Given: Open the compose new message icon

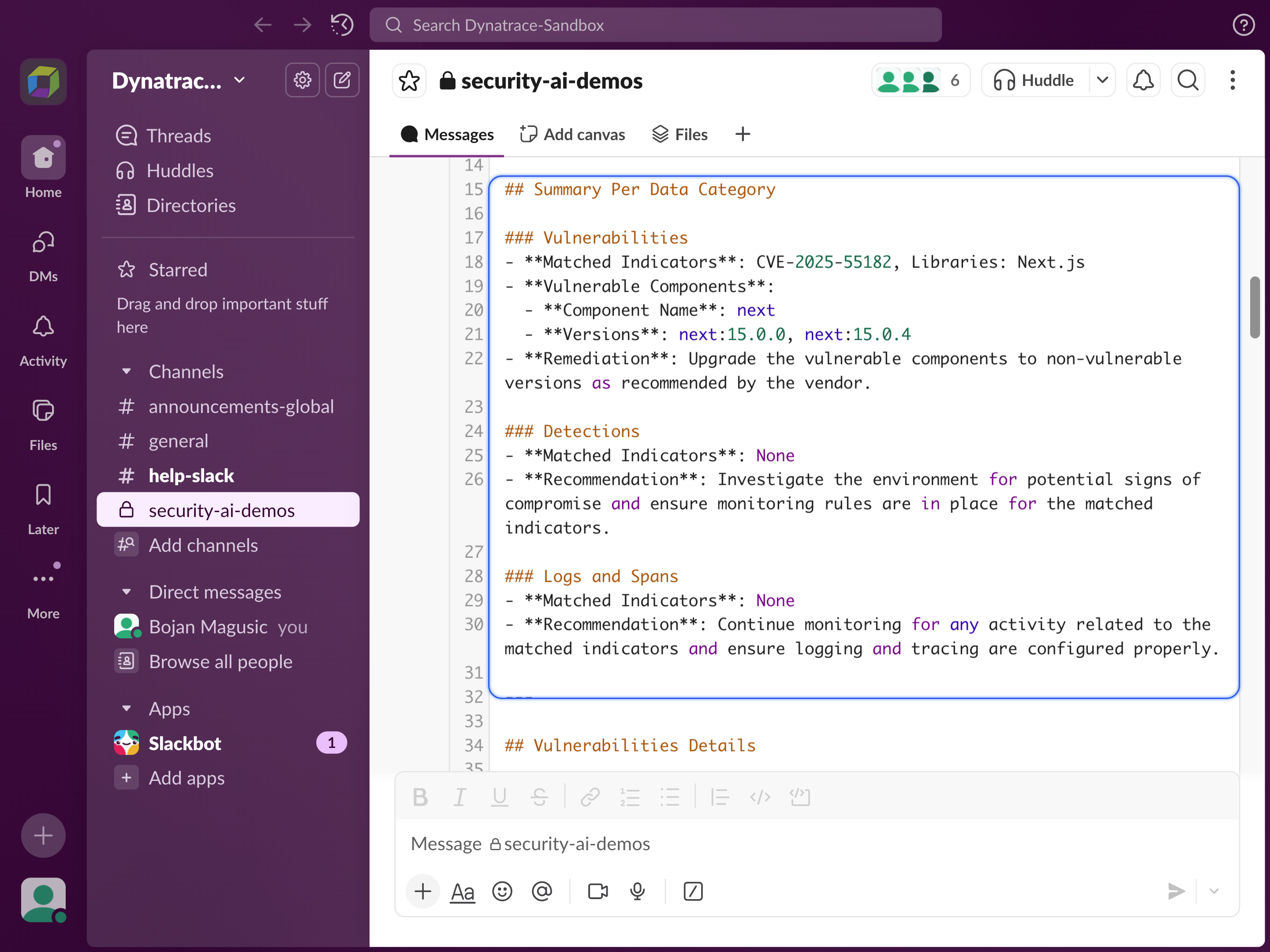Looking at the screenshot, I should (342, 80).
